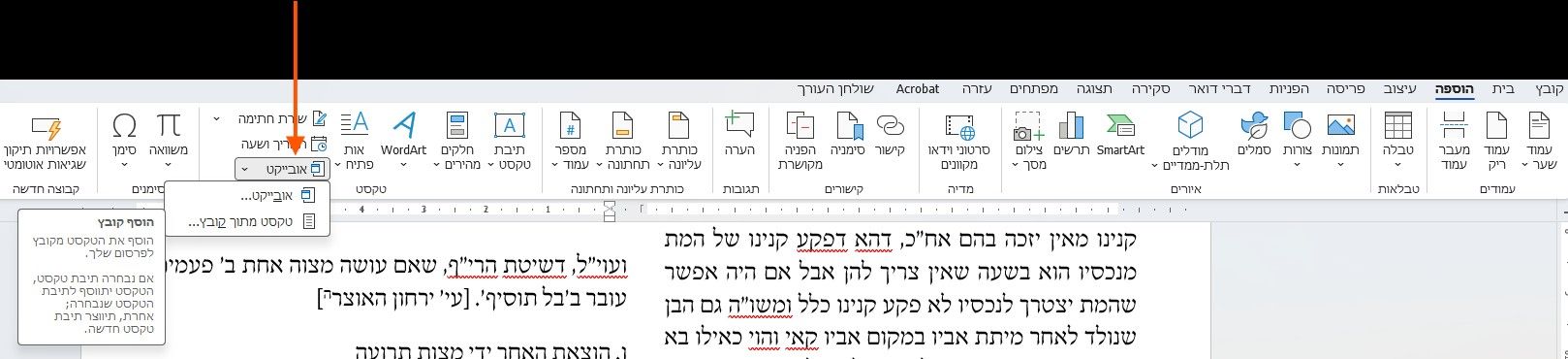Open the Acrobat ribbon tab
The image size is (1568, 359).
coord(917,88)
